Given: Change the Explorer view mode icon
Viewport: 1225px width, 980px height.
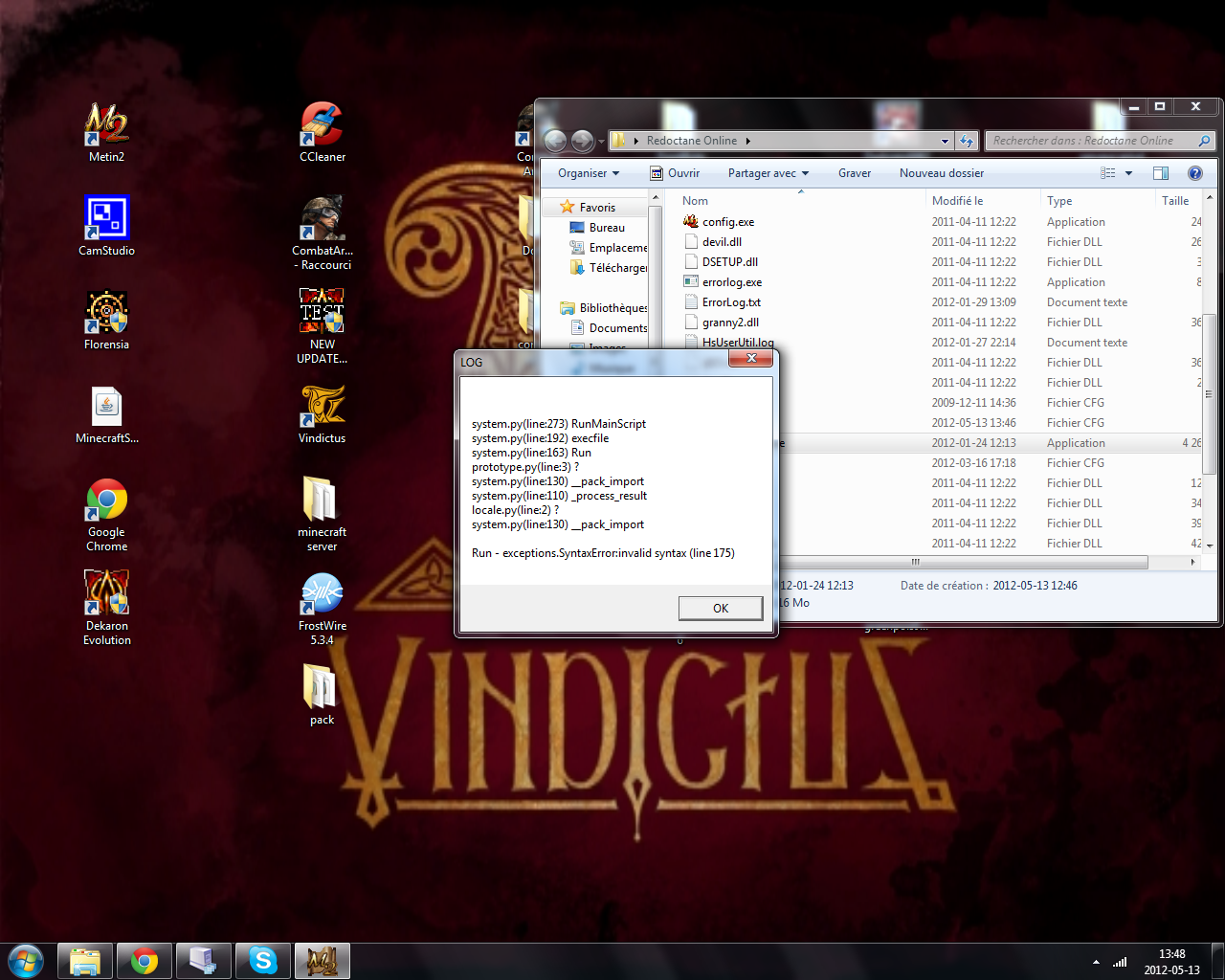Looking at the screenshot, I should coord(1108,173).
